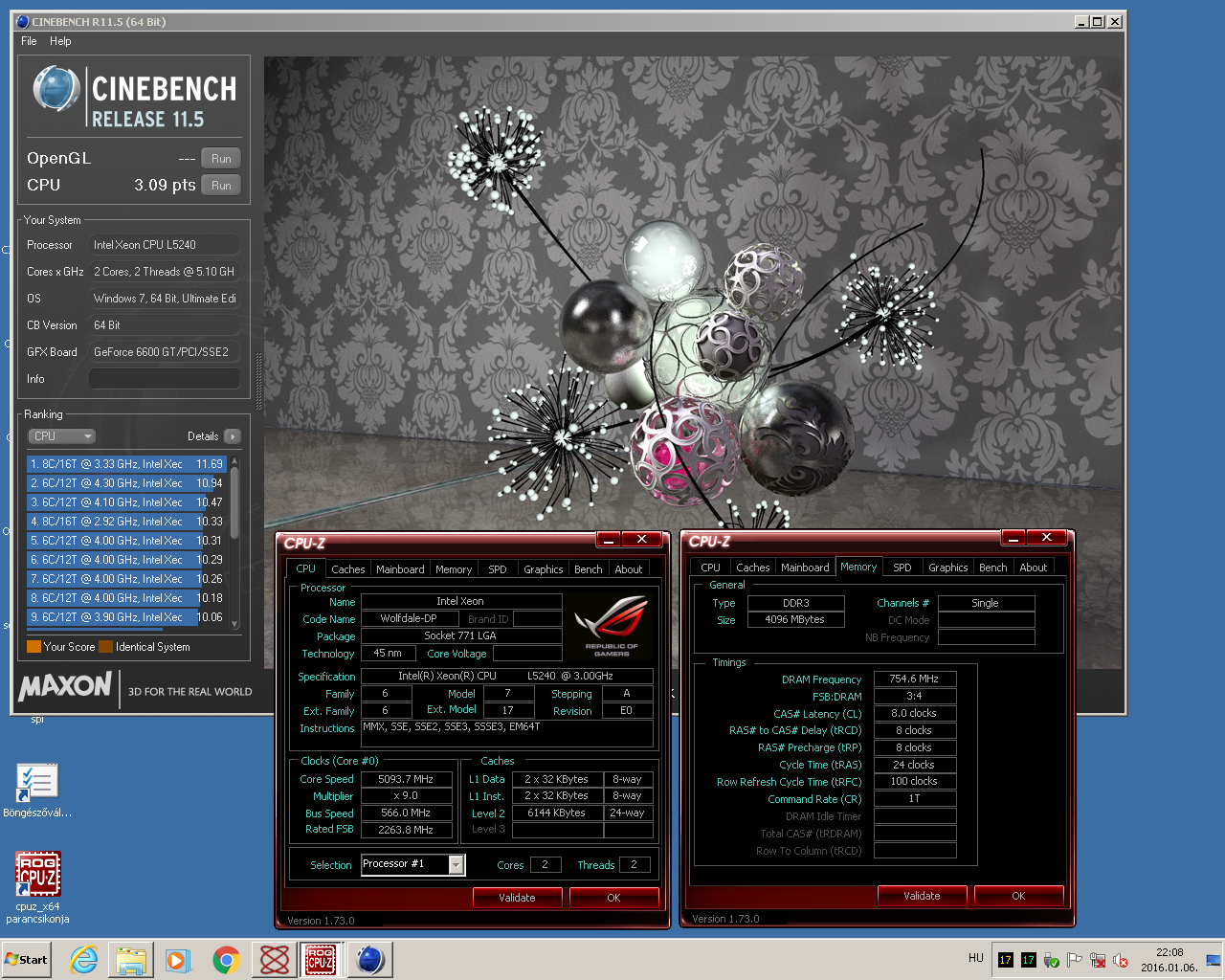Switch to Bench tab in right CPU-Z
Viewport: 1225px width, 980px height.
(993, 568)
